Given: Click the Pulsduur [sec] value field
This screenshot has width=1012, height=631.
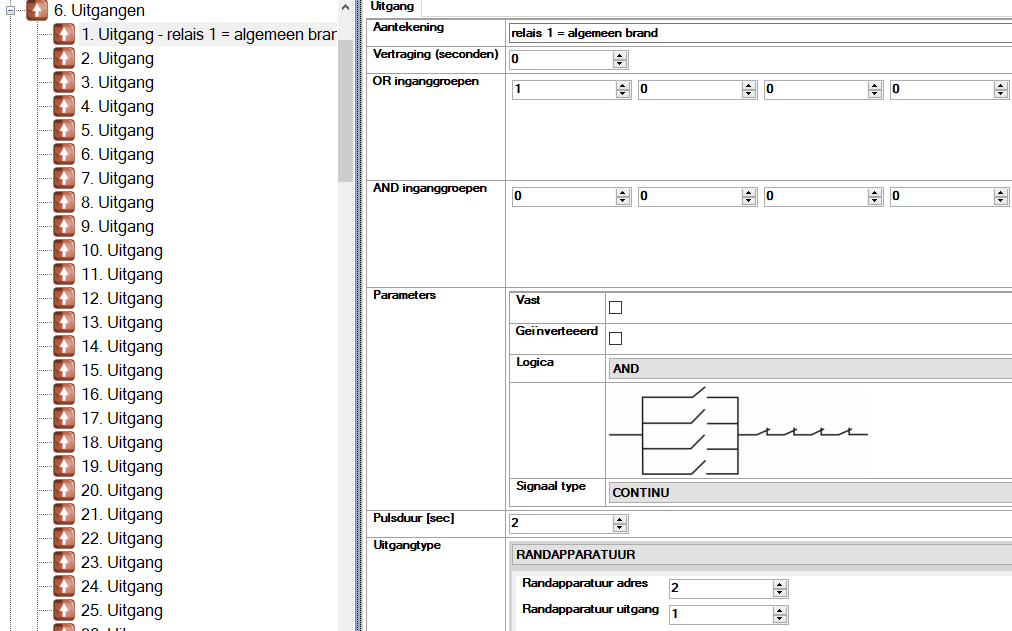Looking at the screenshot, I should (x=562, y=523).
